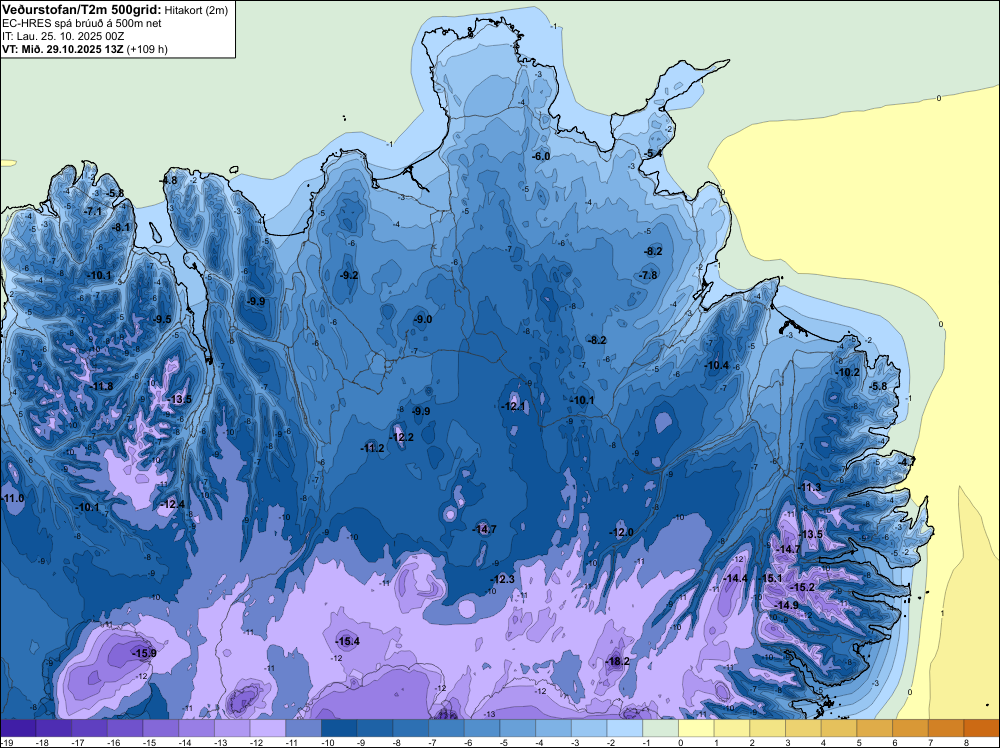Image resolution: width=1000 pixels, height=748 pixels.
Task: Select the -9.2 temperature label
Action: [348, 275]
